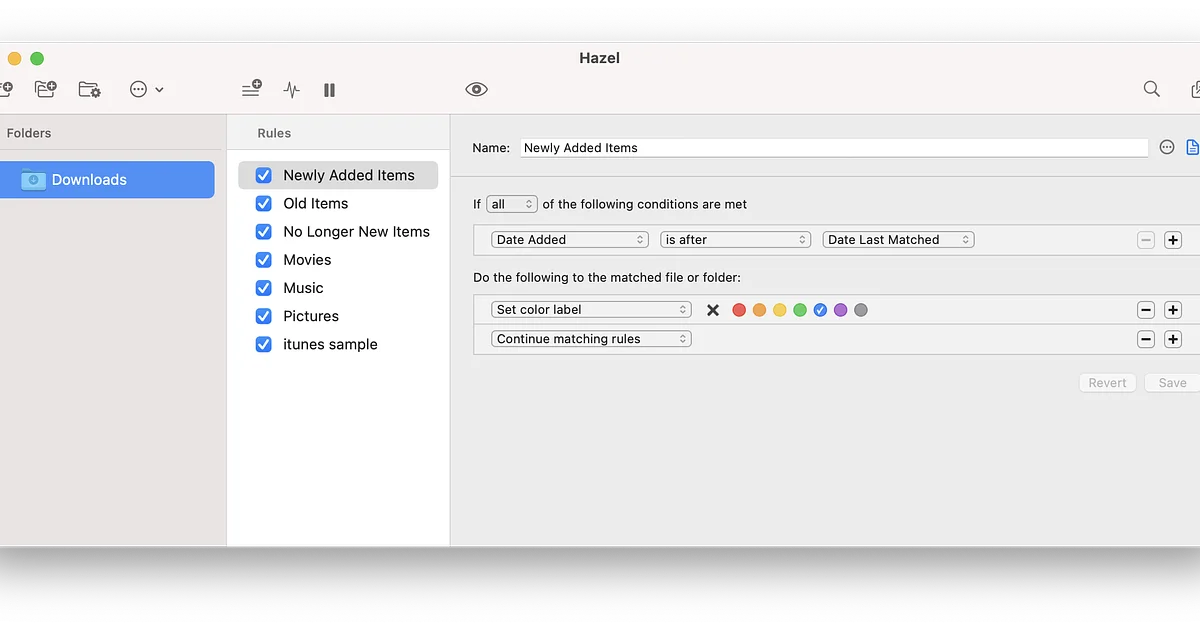Choose green color label
The height and width of the screenshot is (630, 1200).
click(x=800, y=310)
